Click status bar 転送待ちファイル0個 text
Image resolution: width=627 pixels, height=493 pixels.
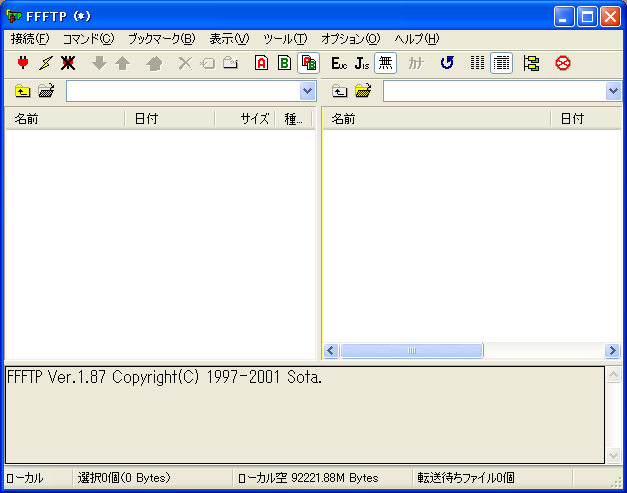(466, 478)
